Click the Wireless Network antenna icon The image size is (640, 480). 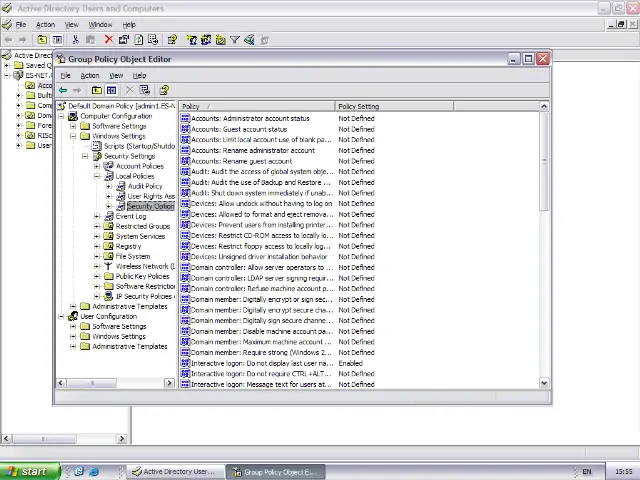(108, 266)
